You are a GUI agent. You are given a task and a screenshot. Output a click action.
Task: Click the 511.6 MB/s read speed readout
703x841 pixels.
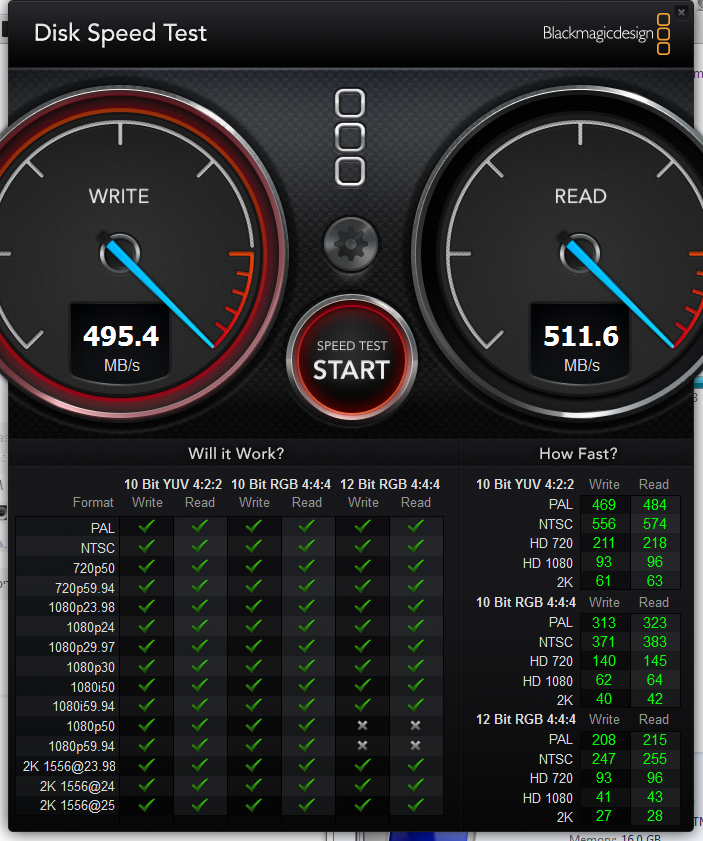pyautogui.click(x=581, y=336)
